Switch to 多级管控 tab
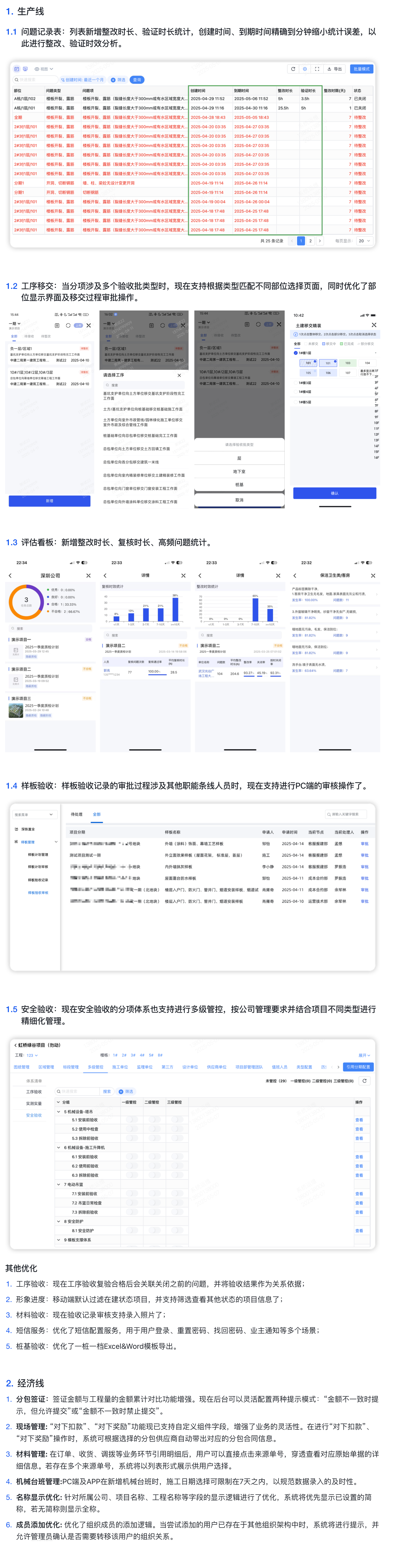The width and height of the screenshot is (395, 1568). [95, 1067]
